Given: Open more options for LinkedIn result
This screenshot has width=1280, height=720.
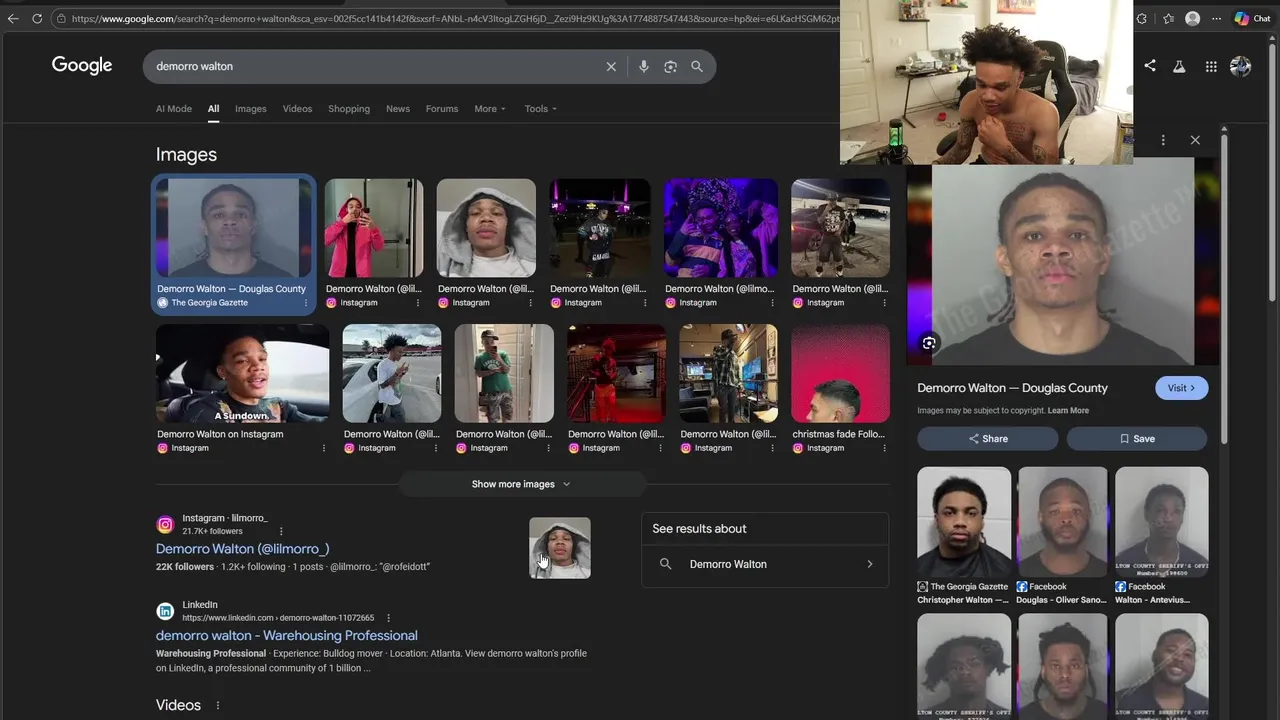Looking at the screenshot, I should tap(388, 618).
